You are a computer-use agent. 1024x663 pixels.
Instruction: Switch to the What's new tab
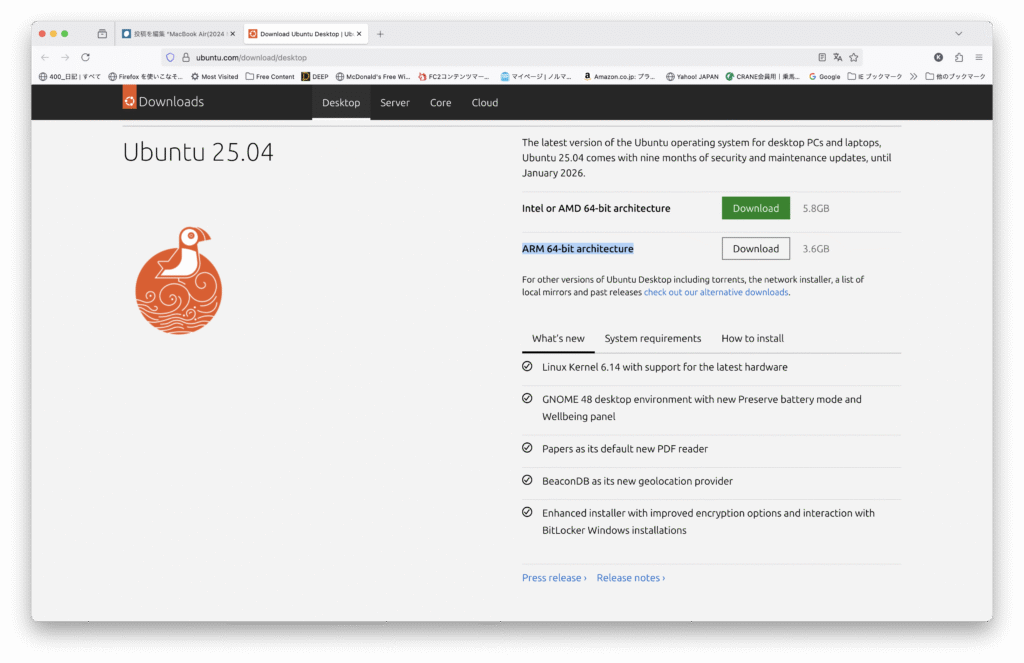coord(558,338)
